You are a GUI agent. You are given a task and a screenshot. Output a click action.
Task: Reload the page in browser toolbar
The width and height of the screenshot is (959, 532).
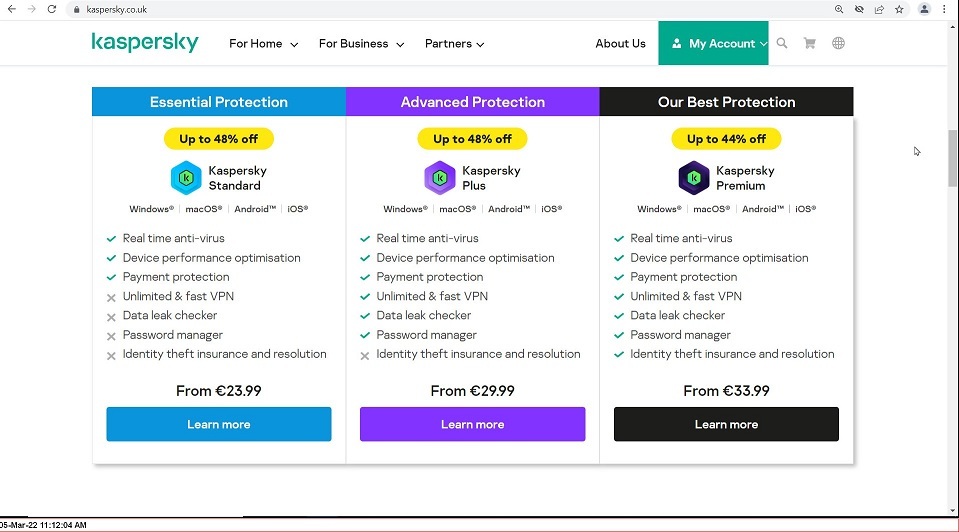click(x=52, y=9)
